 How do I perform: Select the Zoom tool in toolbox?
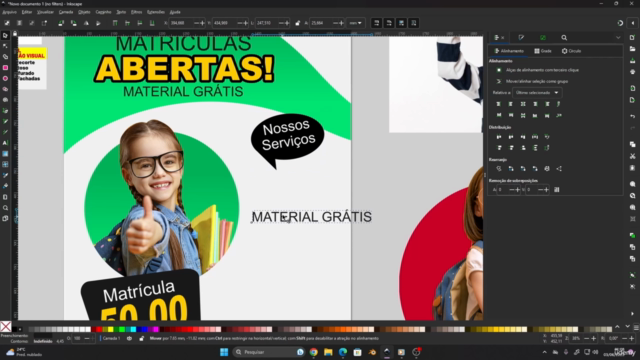(5, 208)
